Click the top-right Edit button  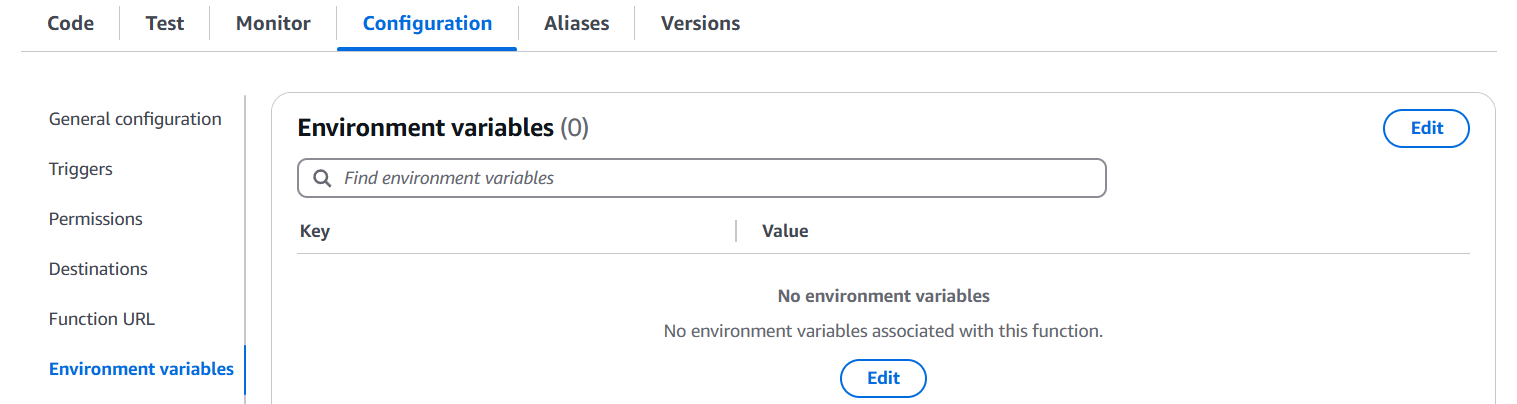click(1426, 128)
